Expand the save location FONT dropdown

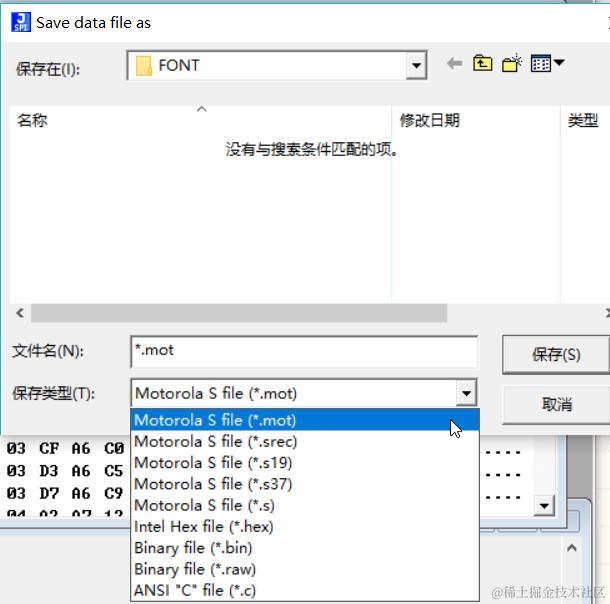tap(416, 65)
